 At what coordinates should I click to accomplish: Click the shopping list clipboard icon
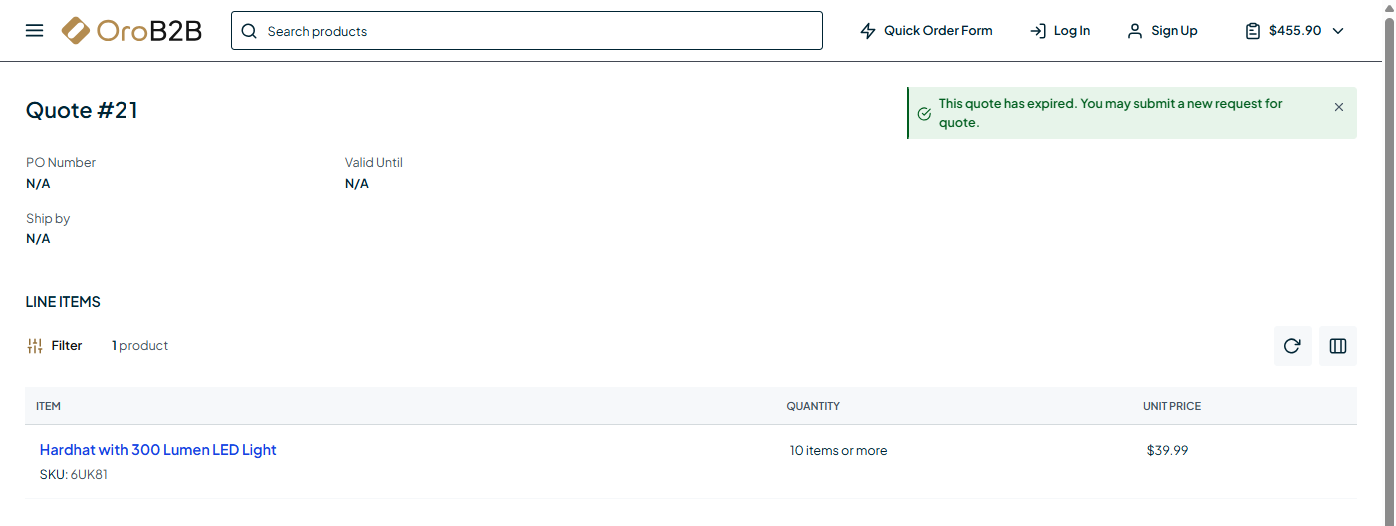1252,31
